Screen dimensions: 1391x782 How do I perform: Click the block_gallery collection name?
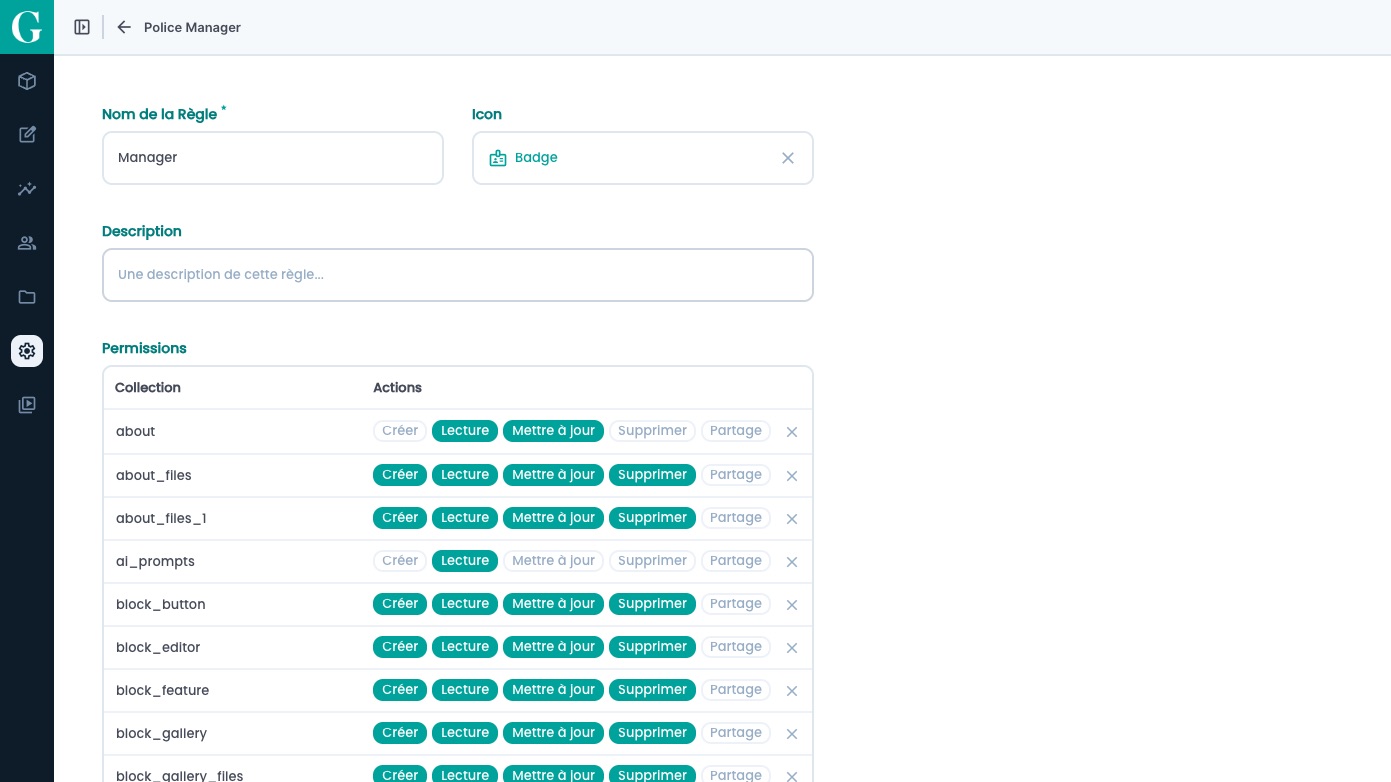click(x=161, y=734)
